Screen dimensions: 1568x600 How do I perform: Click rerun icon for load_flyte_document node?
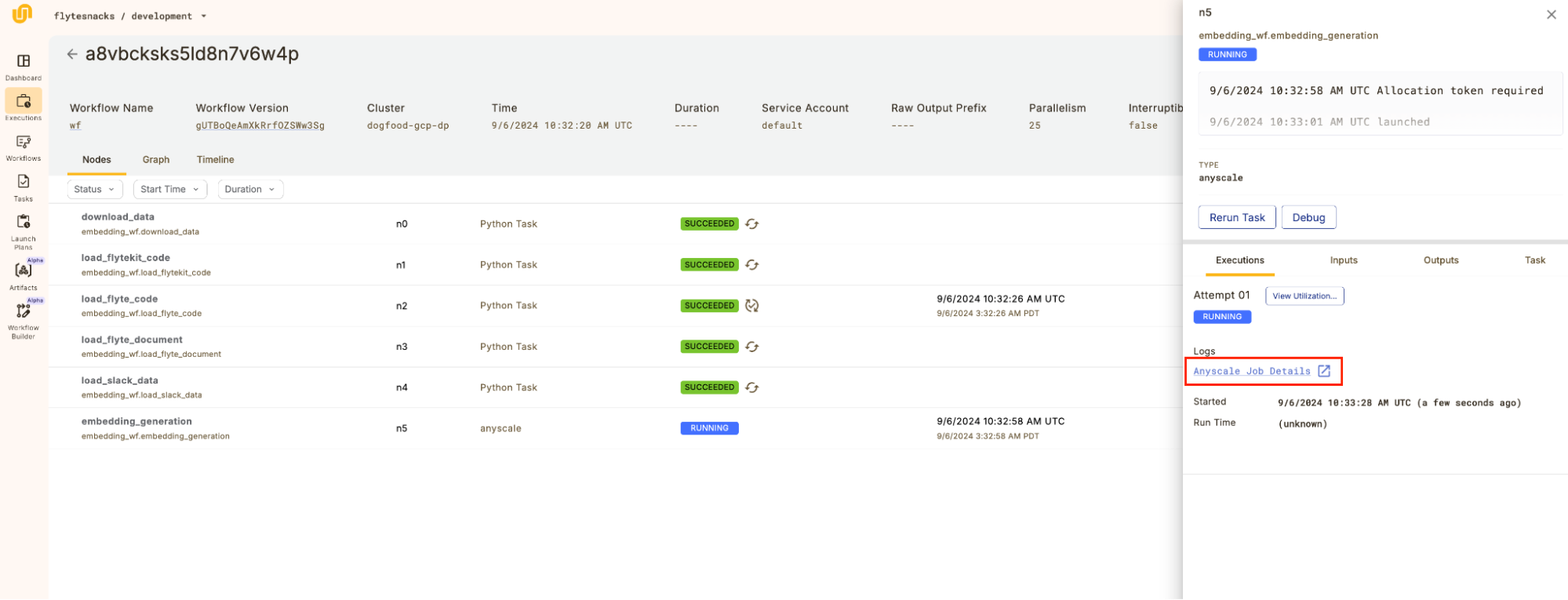[x=752, y=347]
